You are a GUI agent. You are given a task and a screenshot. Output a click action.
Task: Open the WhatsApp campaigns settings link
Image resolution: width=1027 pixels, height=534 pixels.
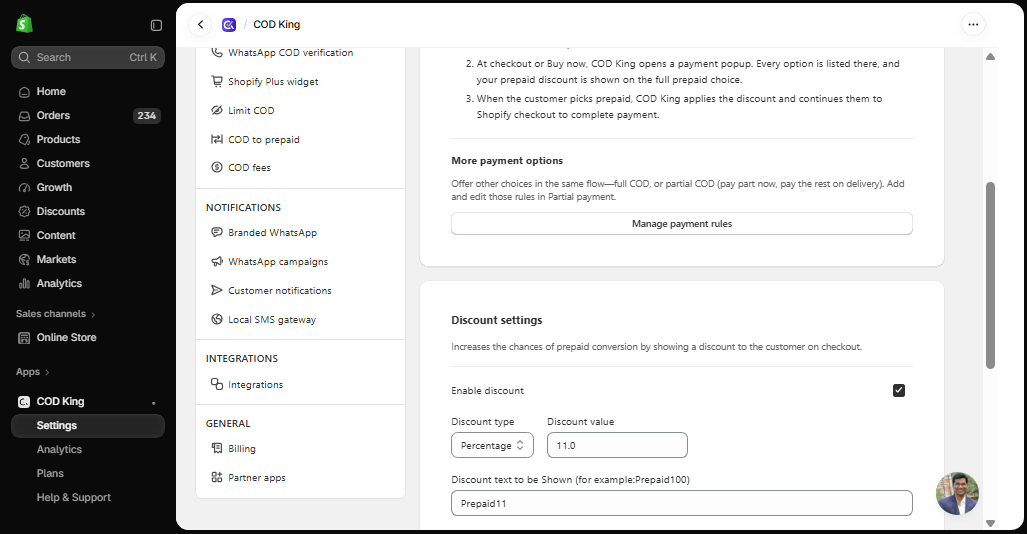tap(278, 261)
